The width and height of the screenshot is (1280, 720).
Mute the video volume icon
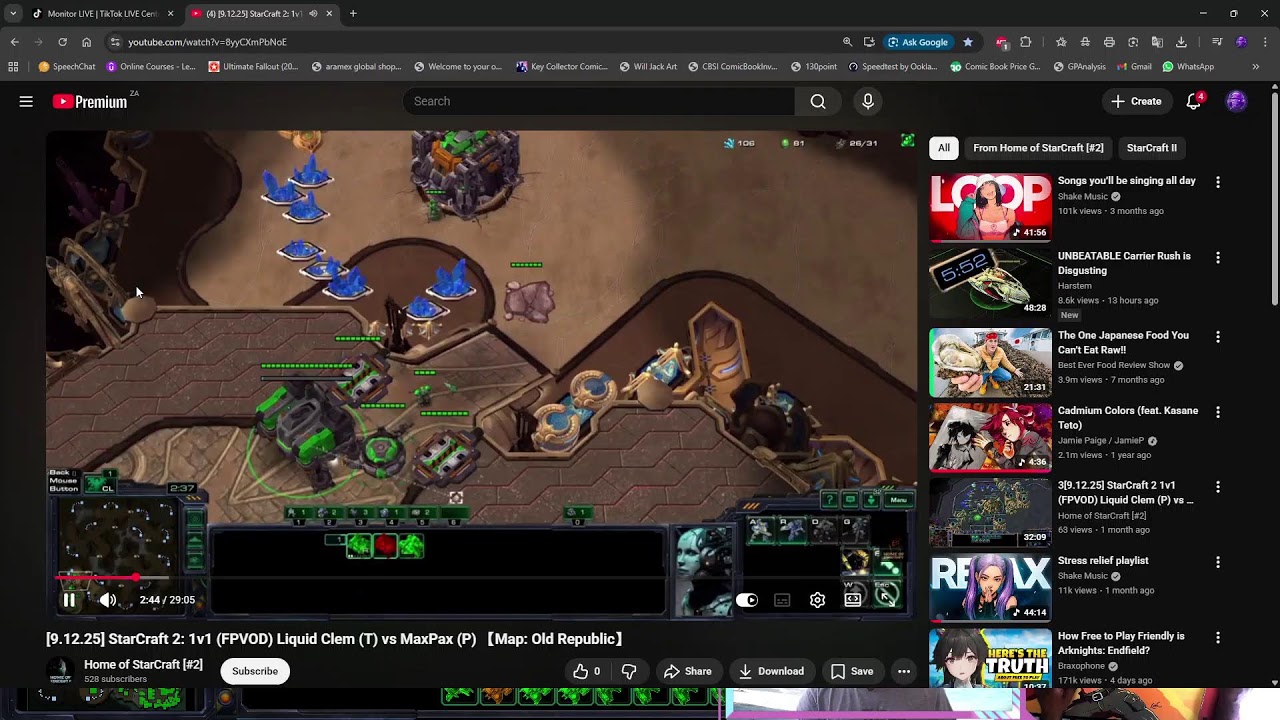point(107,600)
